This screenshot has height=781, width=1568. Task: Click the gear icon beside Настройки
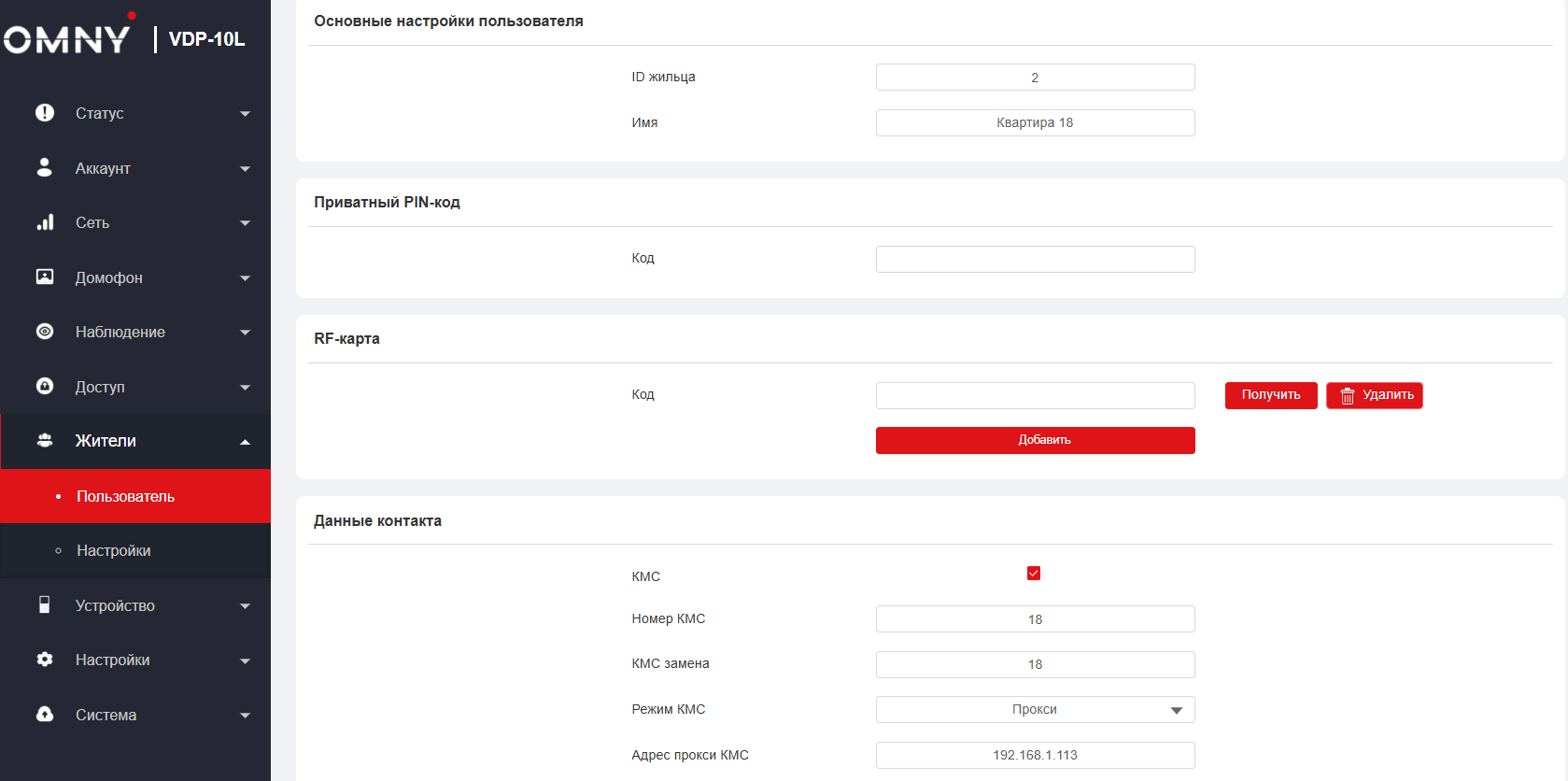[x=44, y=660]
